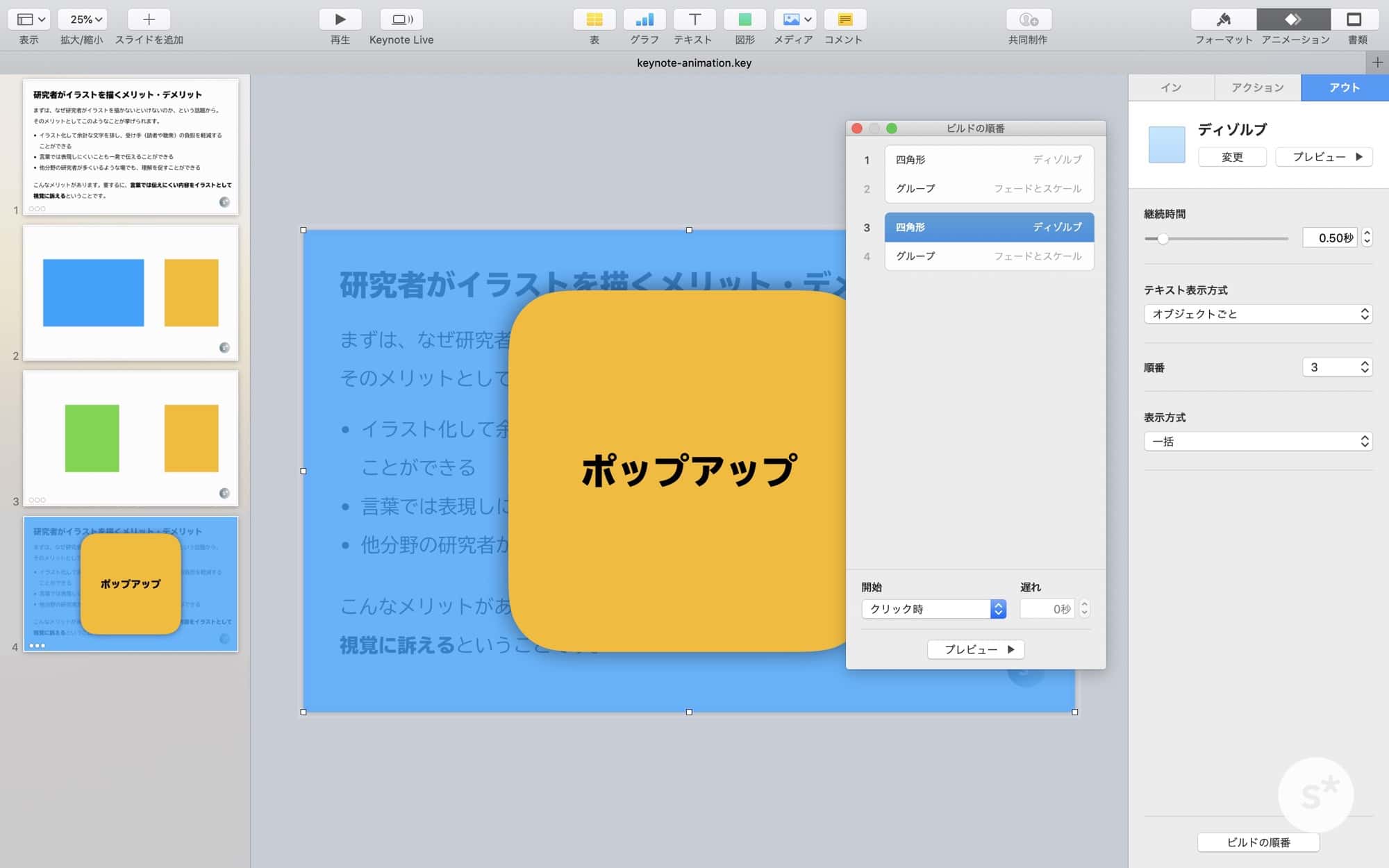Open Keynote Live from toolbar

[401, 19]
